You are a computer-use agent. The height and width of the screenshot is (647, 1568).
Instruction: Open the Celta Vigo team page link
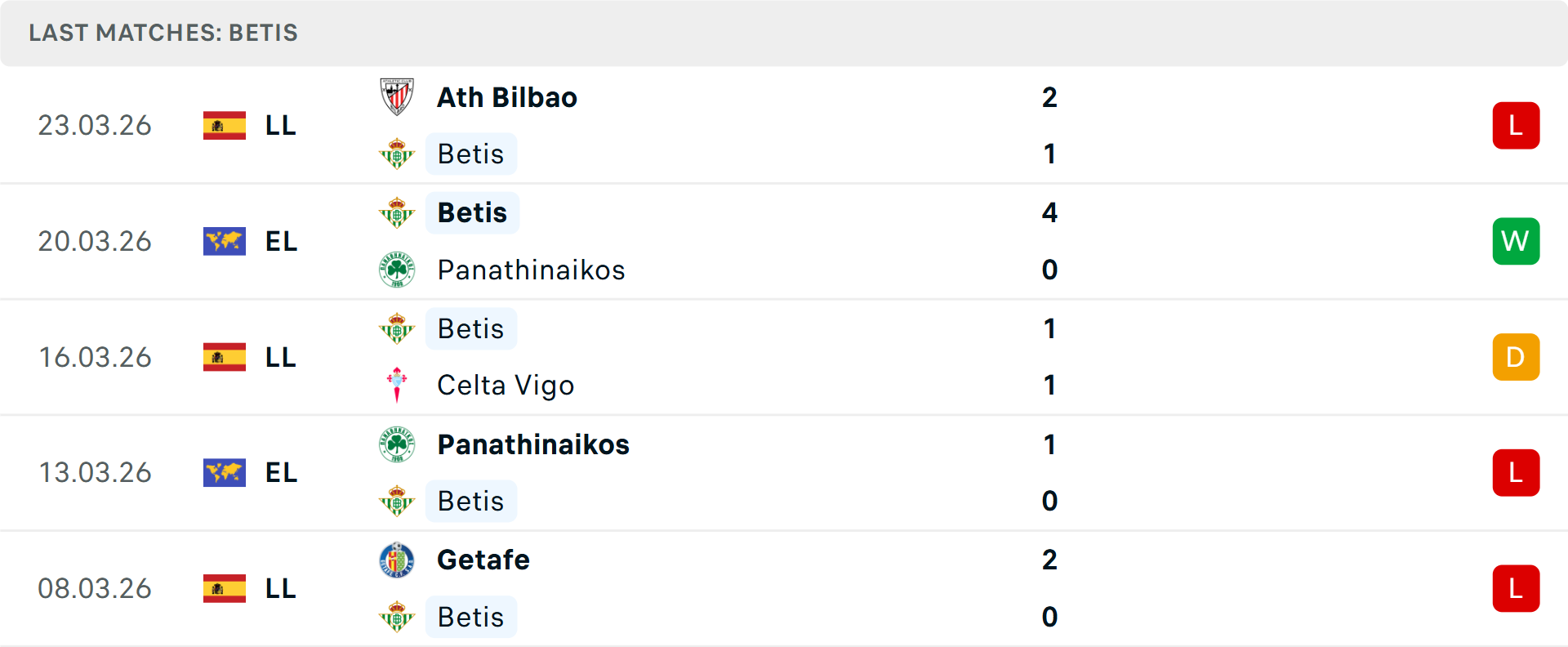(505, 385)
